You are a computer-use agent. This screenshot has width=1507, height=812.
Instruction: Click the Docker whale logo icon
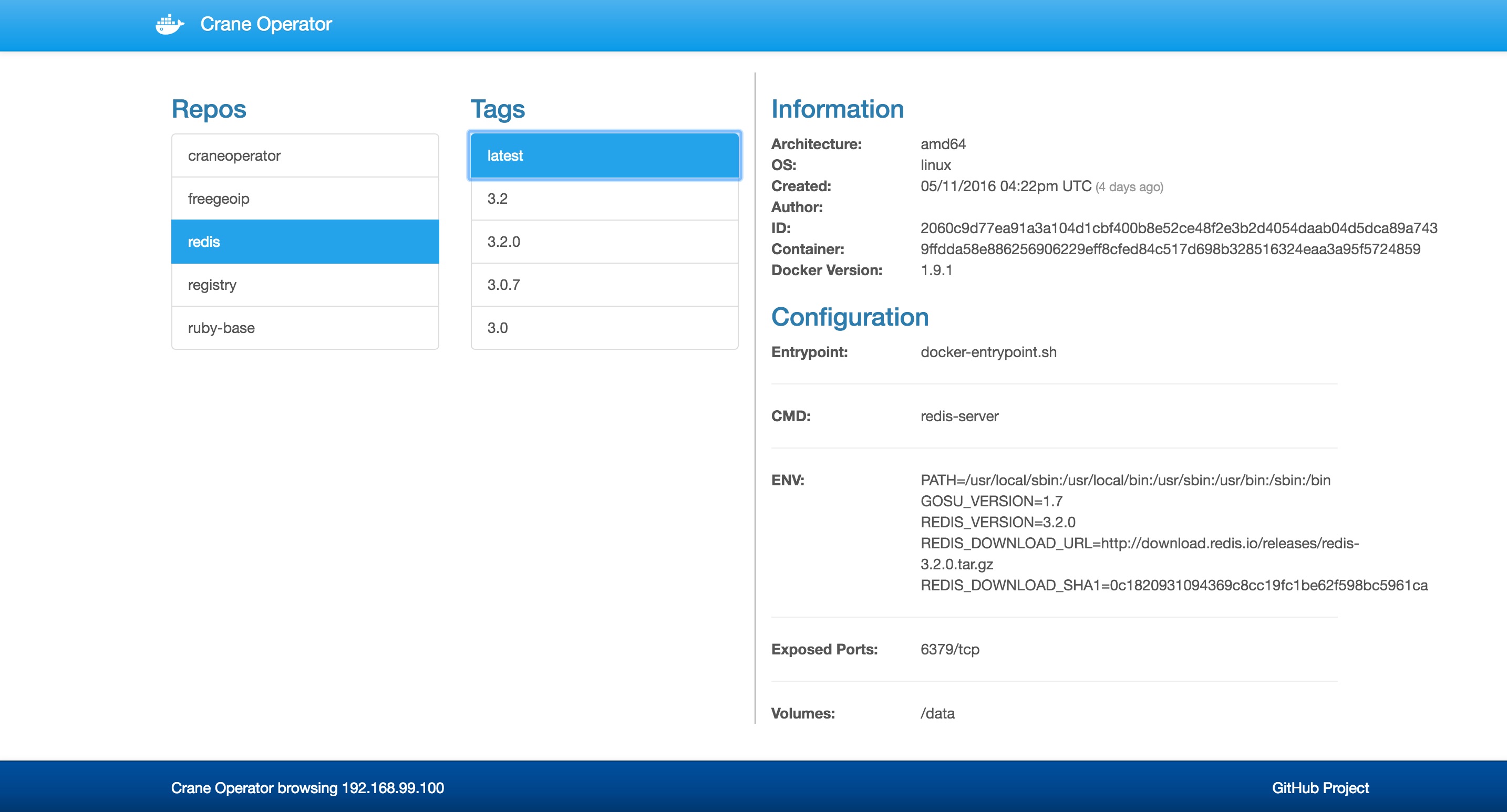pyautogui.click(x=169, y=25)
